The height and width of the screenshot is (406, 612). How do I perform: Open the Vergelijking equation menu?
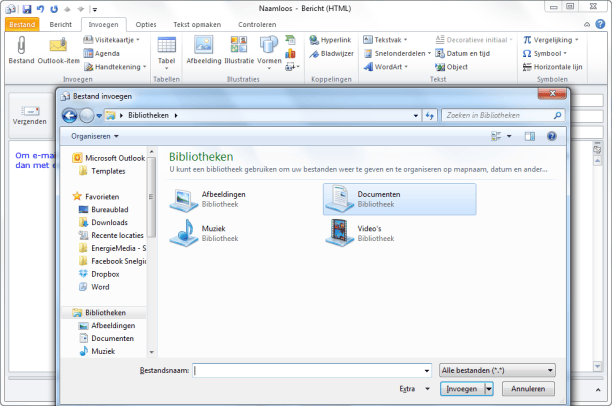pyautogui.click(x=551, y=40)
